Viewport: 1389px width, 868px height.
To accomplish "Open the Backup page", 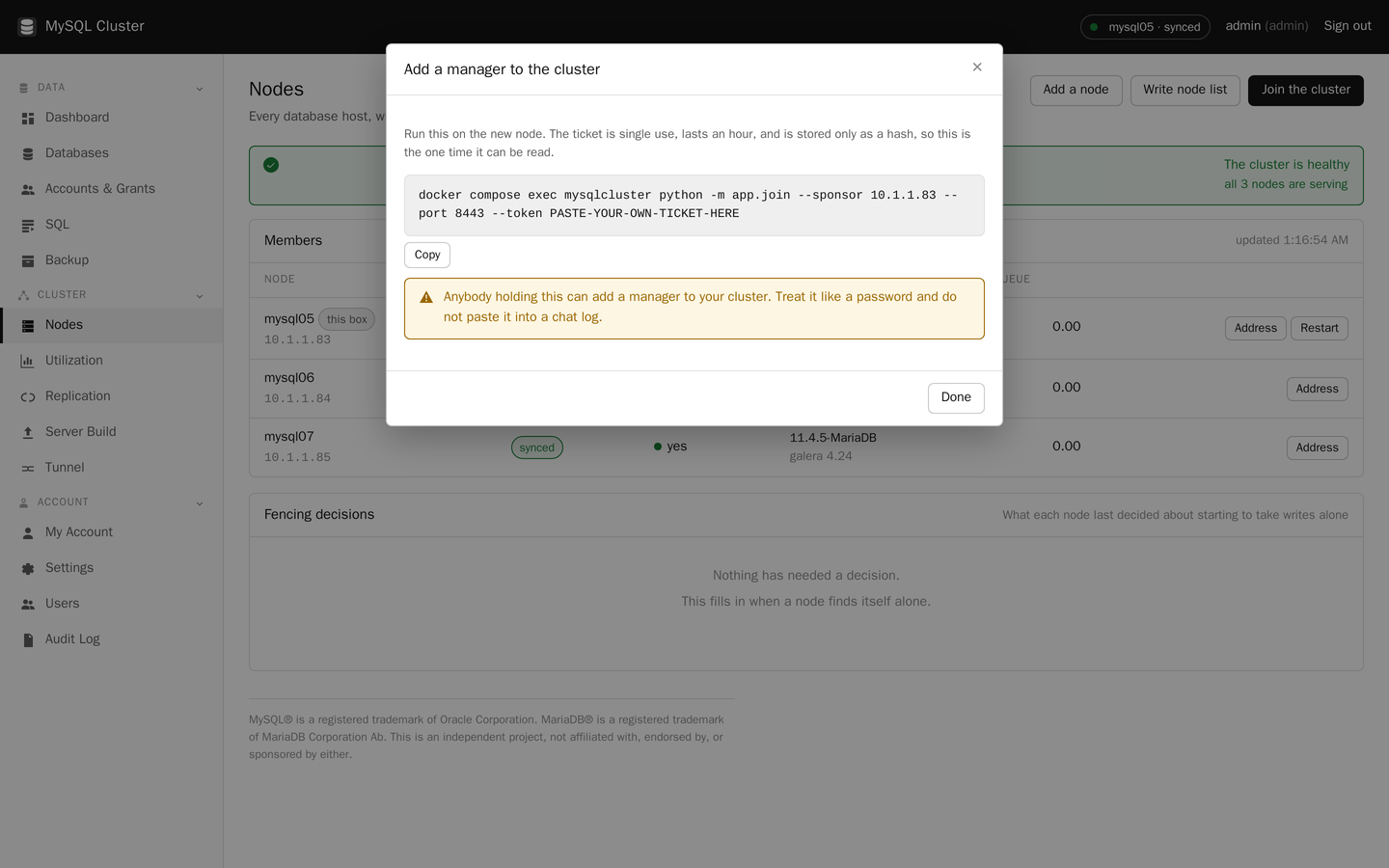I will pos(112,260).
